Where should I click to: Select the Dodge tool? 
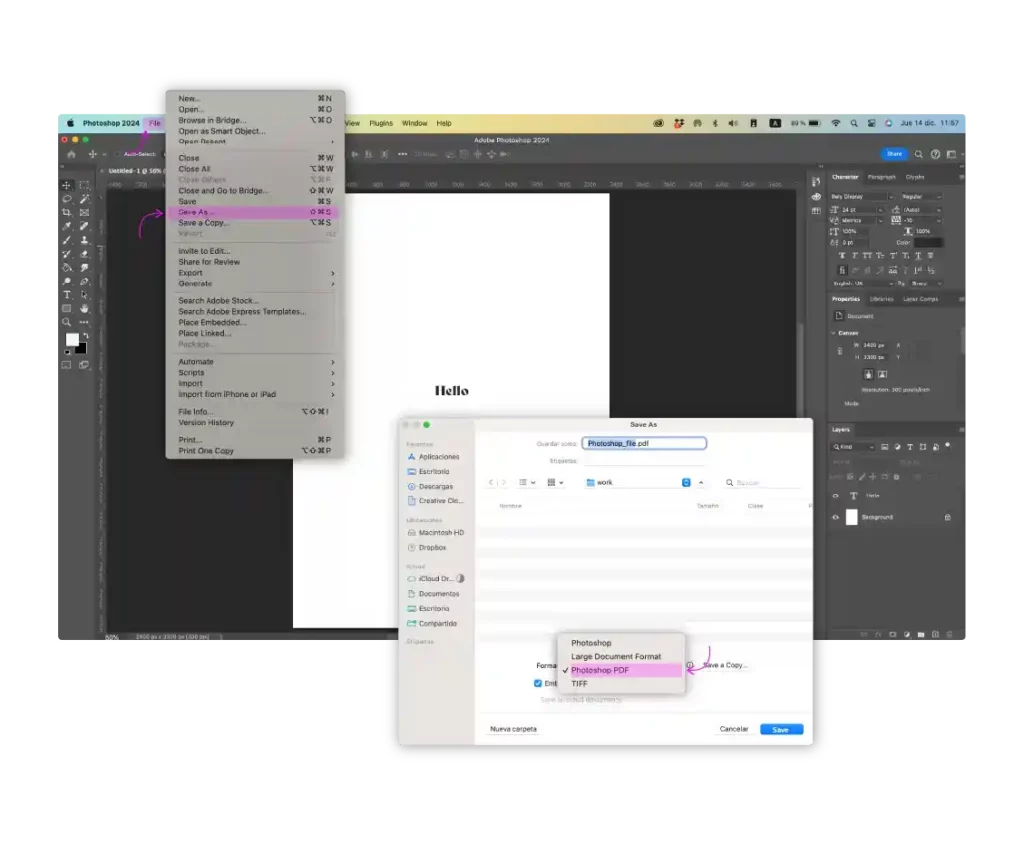(x=67, y=282)
